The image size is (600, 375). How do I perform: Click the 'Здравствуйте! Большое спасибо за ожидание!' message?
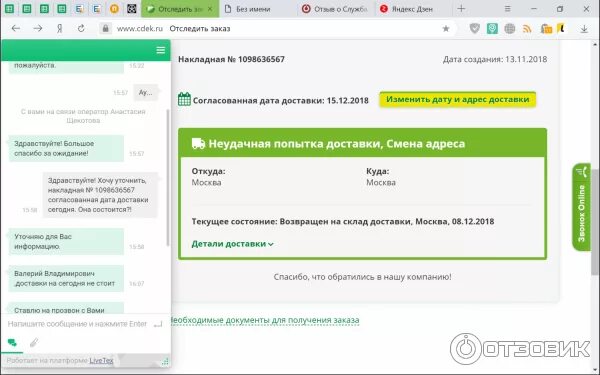tap(66, 148)
